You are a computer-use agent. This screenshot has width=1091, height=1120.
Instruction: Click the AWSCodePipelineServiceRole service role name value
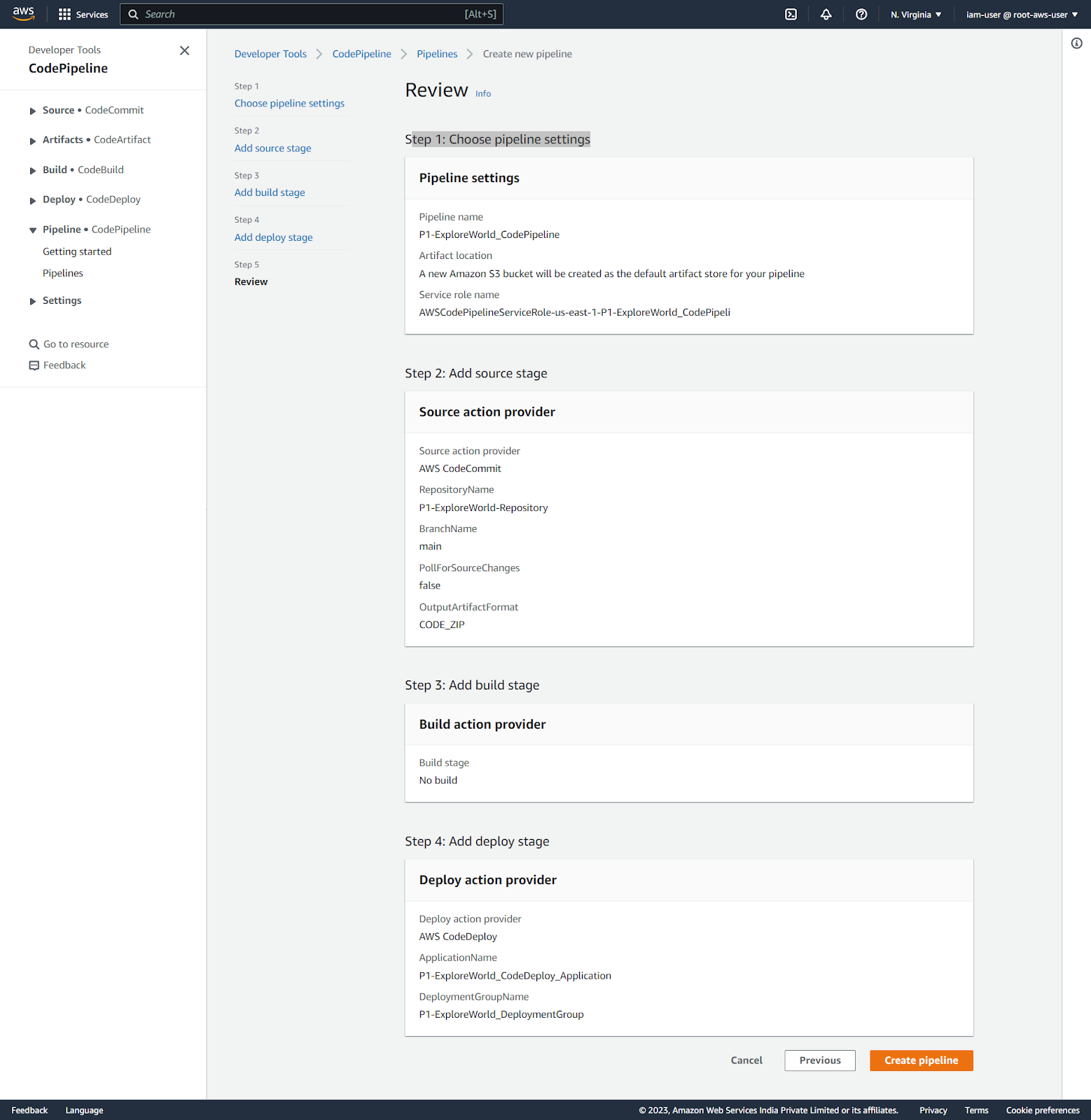click(x=574, y=312)
